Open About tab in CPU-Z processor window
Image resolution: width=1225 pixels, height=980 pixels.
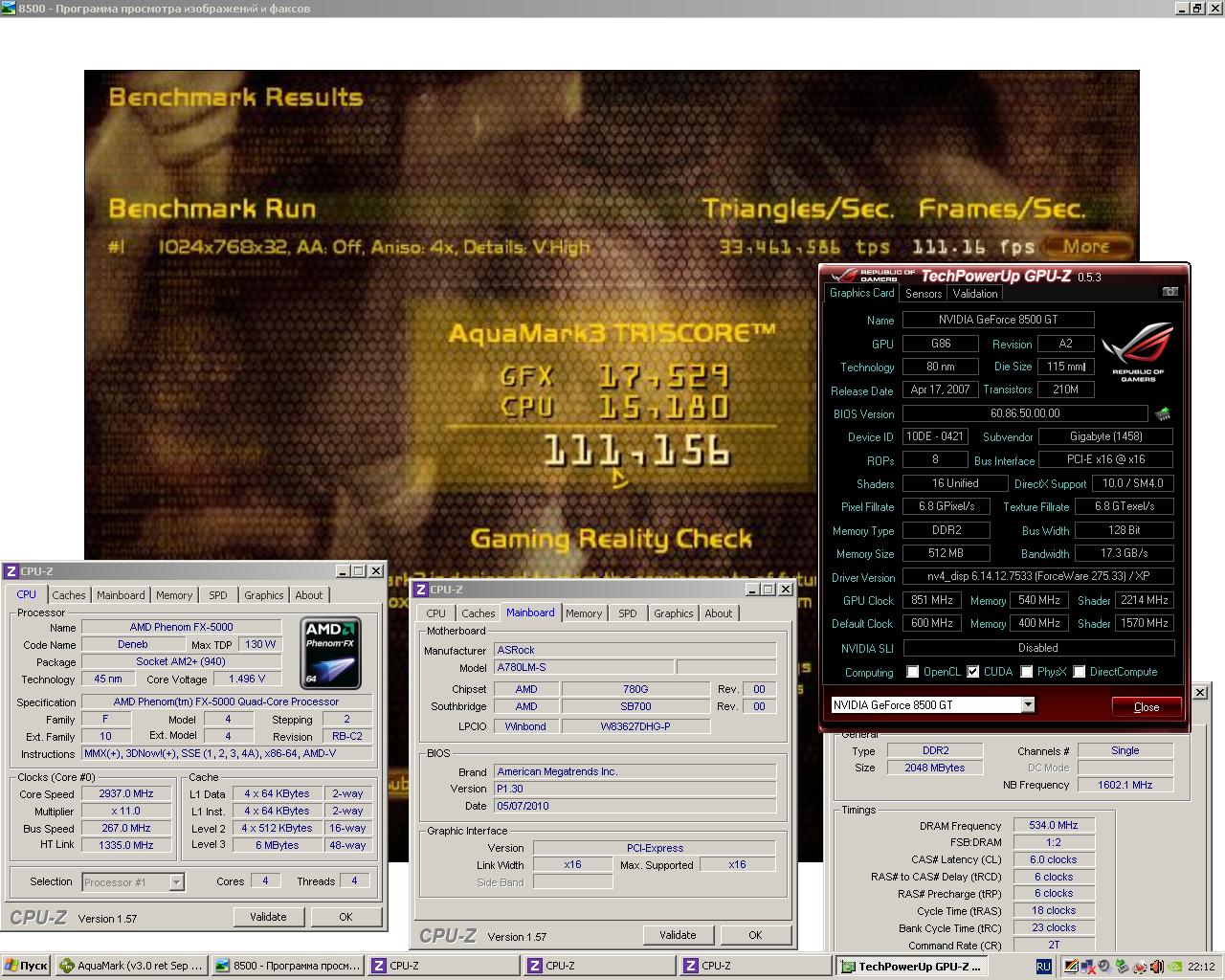[309, 595]
